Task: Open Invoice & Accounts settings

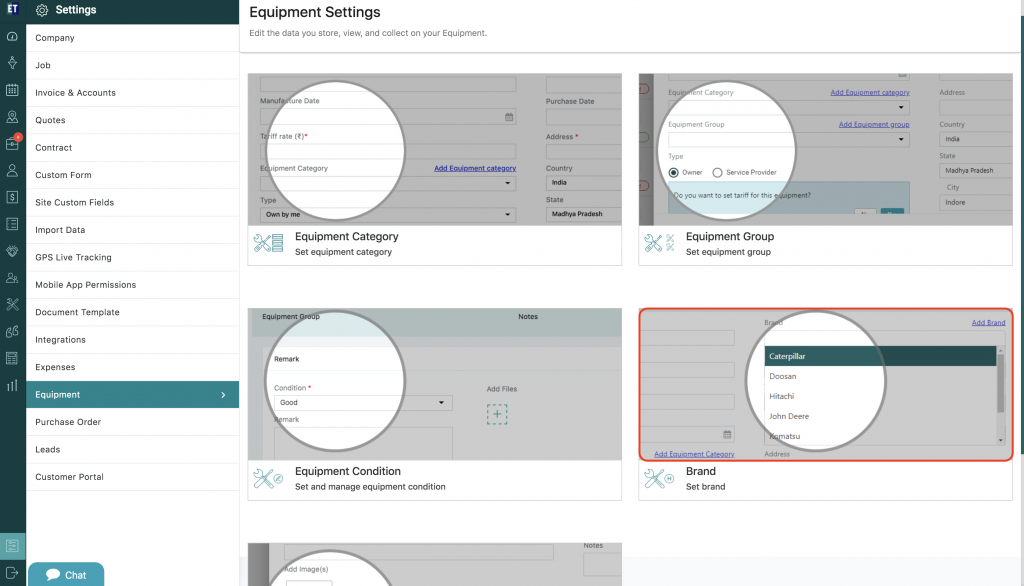Action: pyautogui.click(x=133, y=93)
